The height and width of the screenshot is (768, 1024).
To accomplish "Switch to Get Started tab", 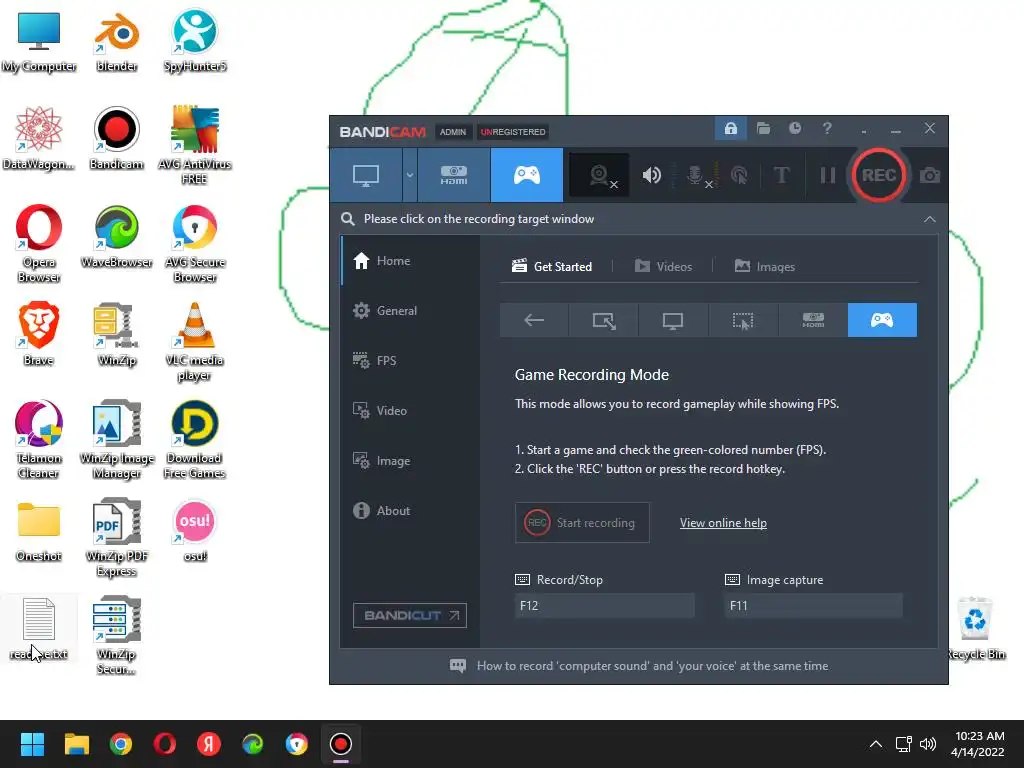I will [x=552, y=266].
